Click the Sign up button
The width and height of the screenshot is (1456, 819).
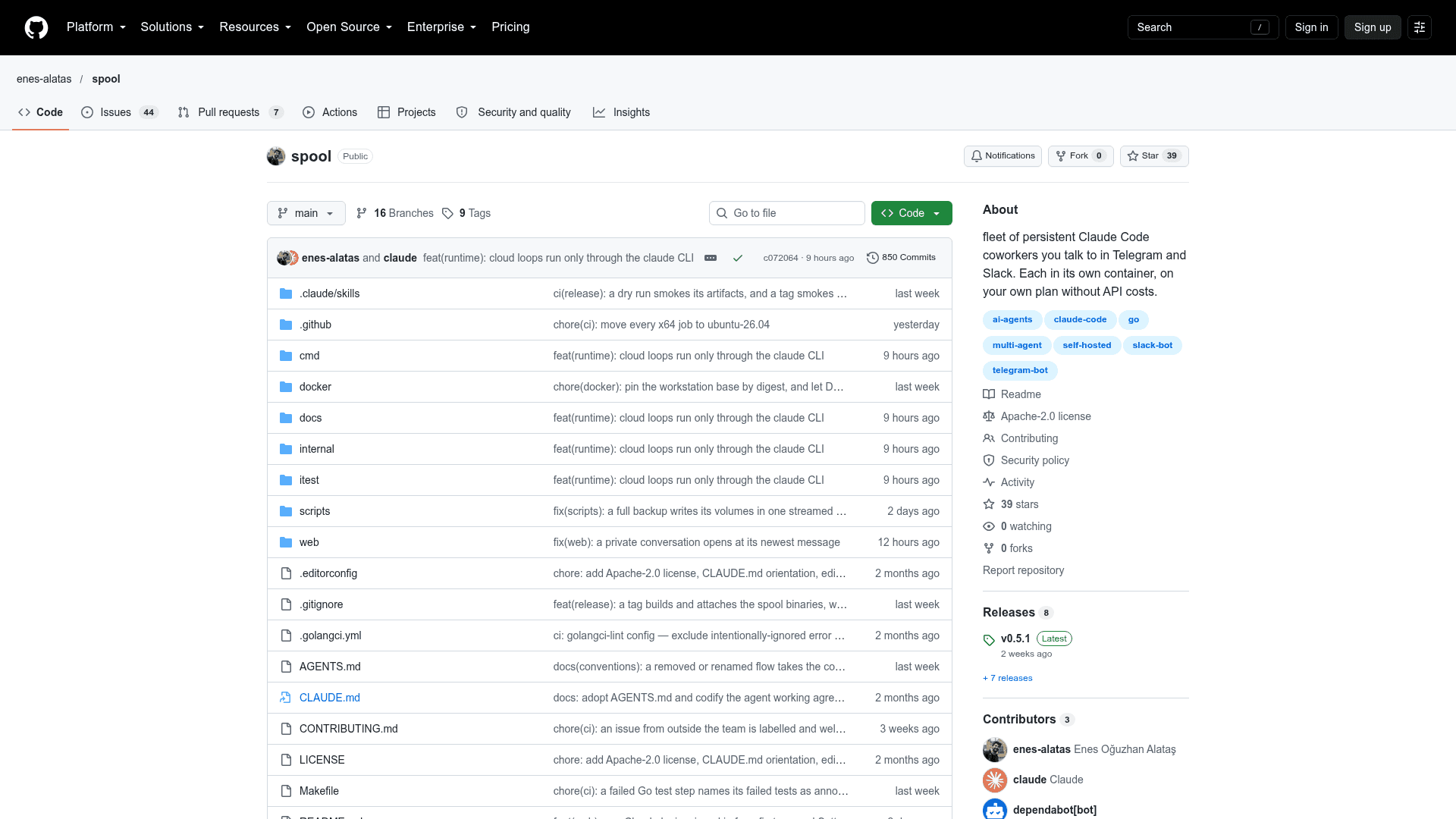coord(1373,27)
